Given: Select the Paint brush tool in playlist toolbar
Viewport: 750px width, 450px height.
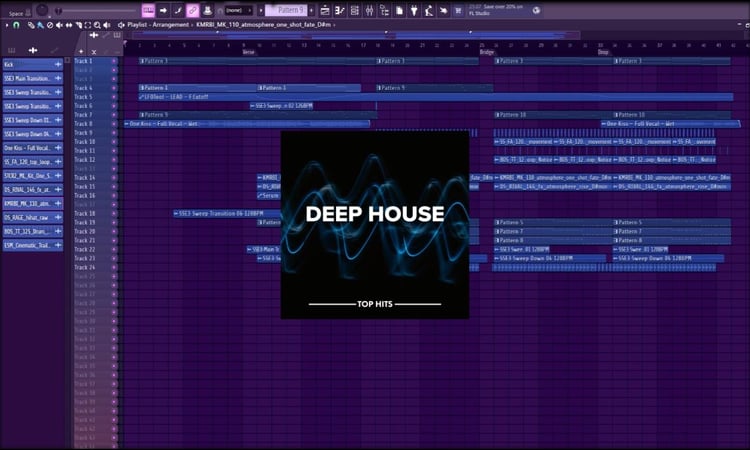Looking at the screenshot, I should point(41,25).
